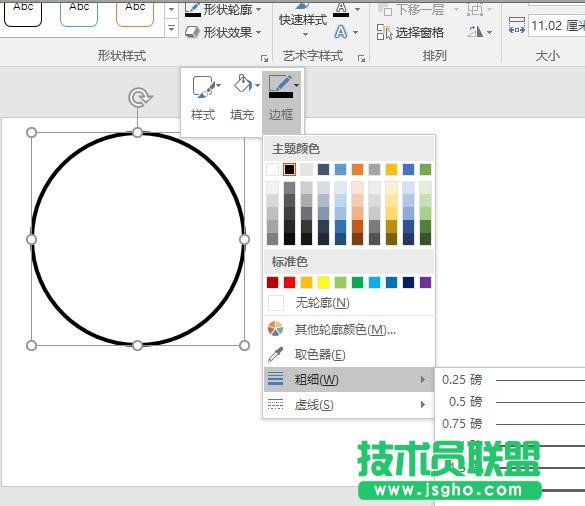
Task: Pick the yellow standard color
Action: (x=323, y=282)
